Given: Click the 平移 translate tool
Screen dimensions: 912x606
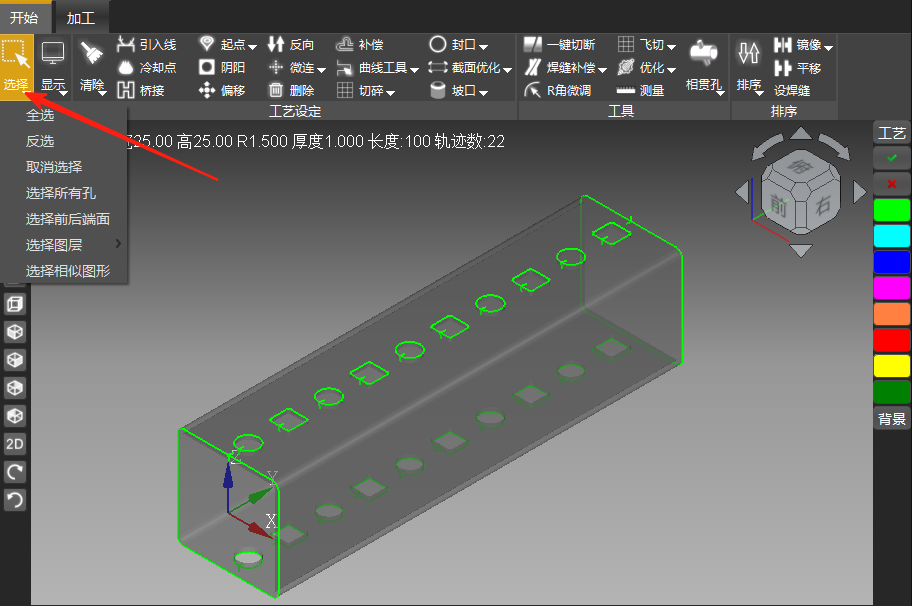Looking at the screenshot, I should click(798, 68).
